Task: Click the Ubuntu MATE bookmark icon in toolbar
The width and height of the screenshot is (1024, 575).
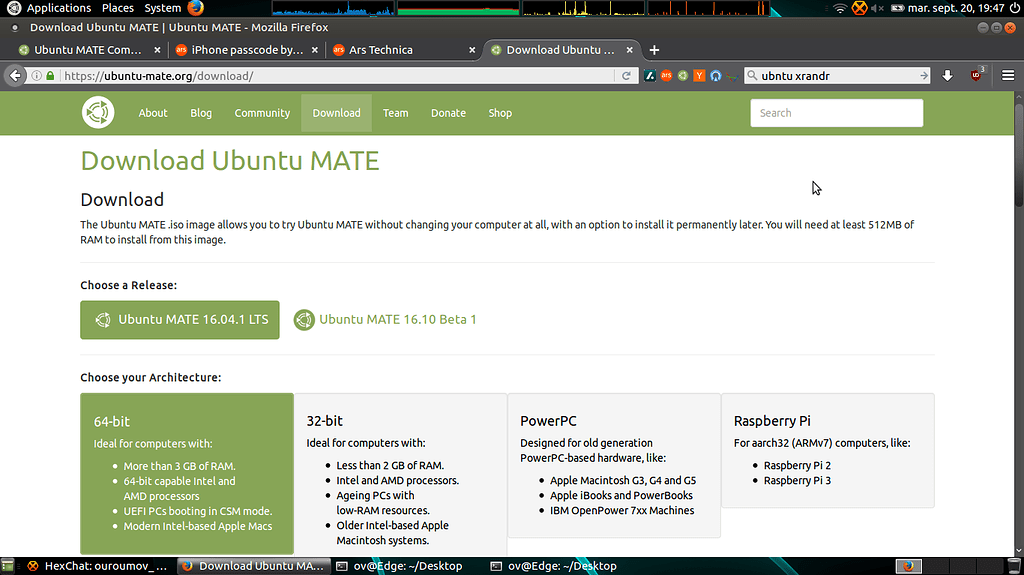Action: coord(682,76)
